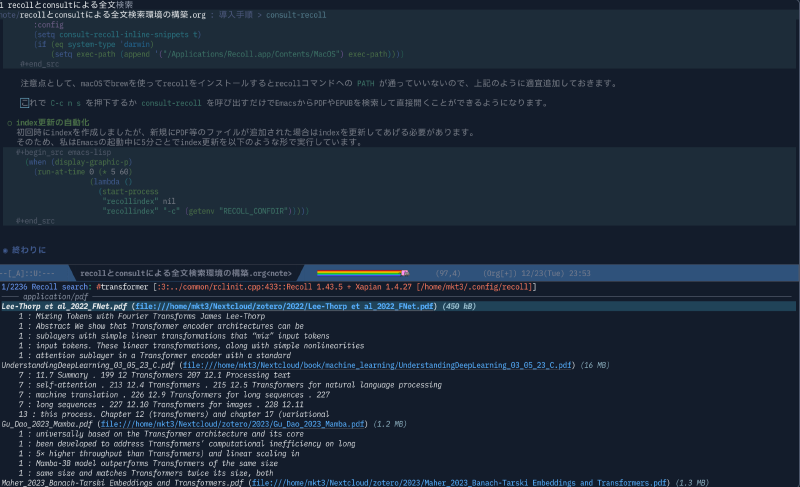Fold the #+begin_src emacs-lisp block
Viewport: 800px width, 487px height.
tap(58, 151)
